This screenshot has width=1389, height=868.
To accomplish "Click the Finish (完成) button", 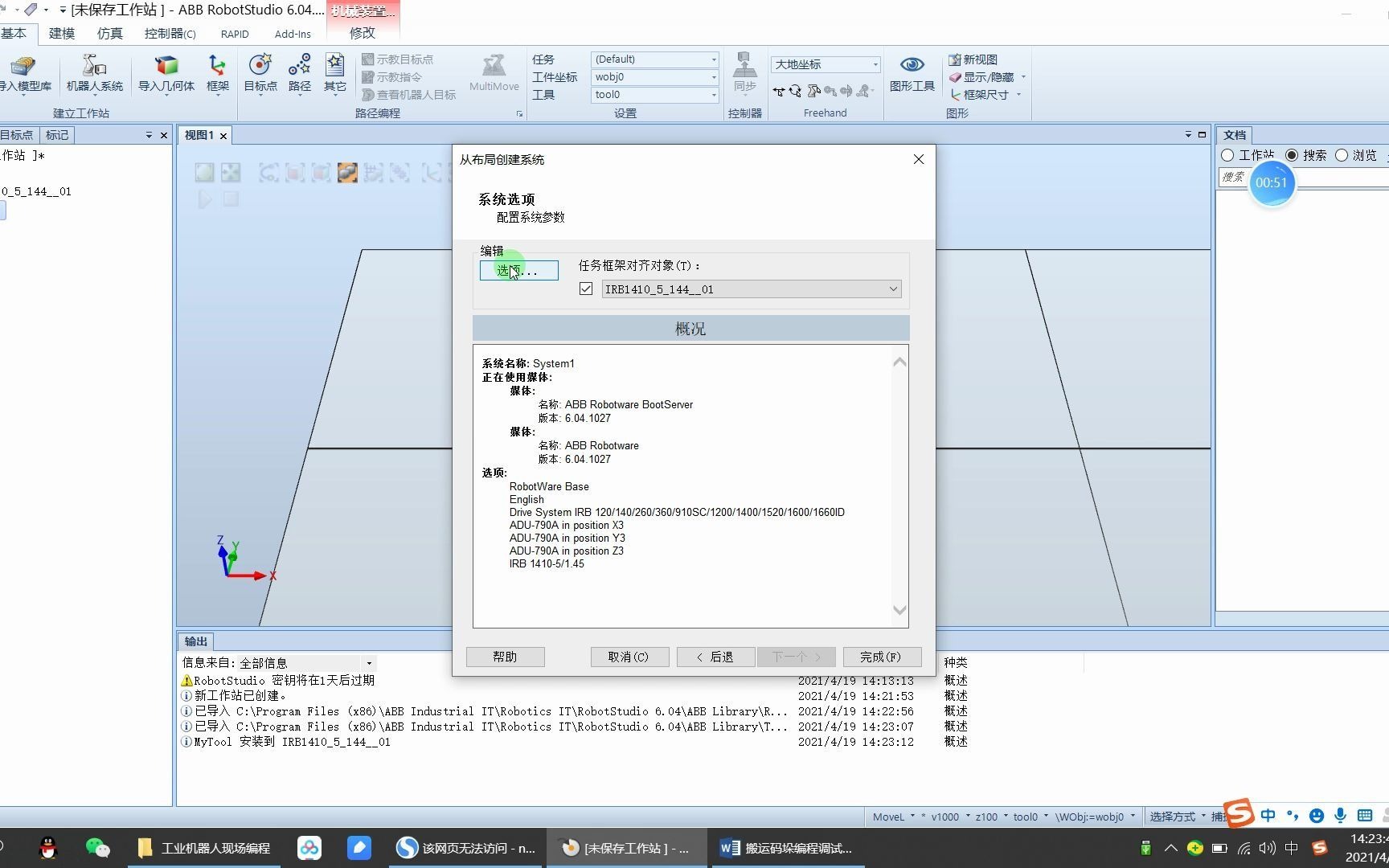I will point(882,657).
